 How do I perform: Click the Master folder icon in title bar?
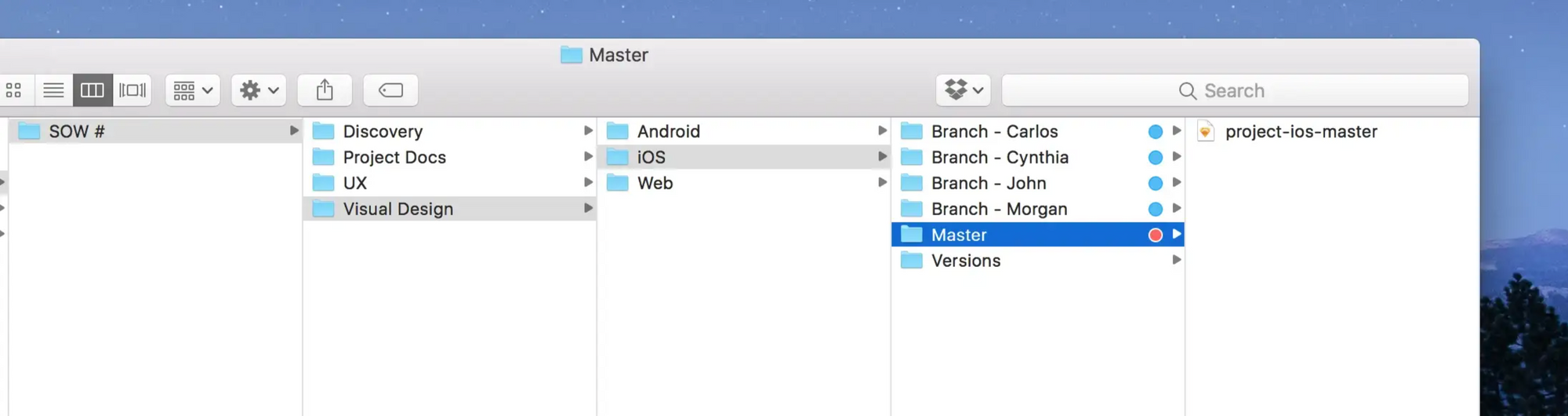pos(572,55)
